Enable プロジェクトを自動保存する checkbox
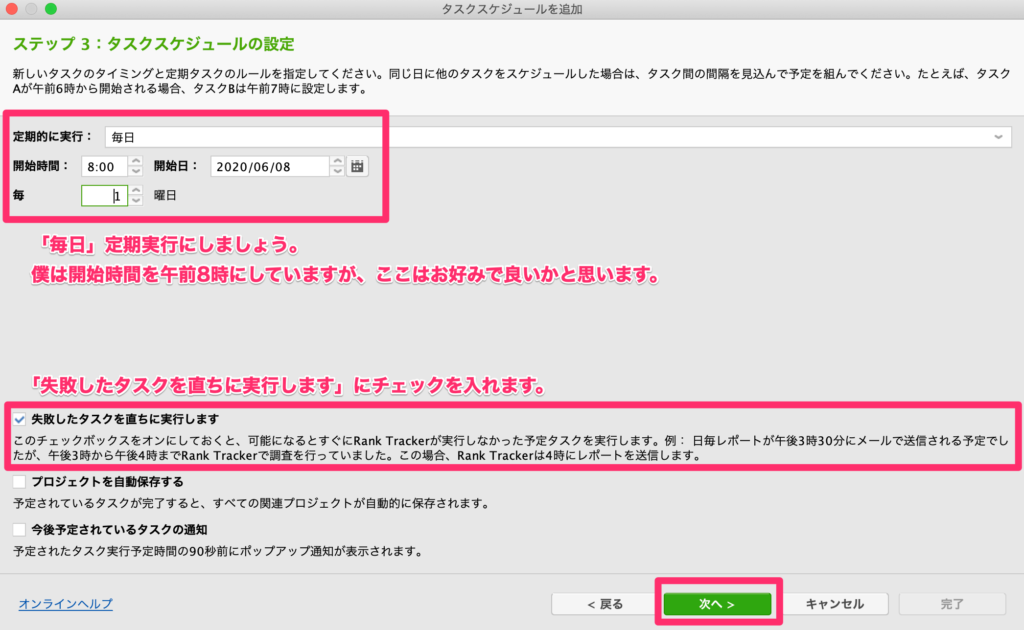1024x630 pixels. pyautogui.click(x=20, y=482)
